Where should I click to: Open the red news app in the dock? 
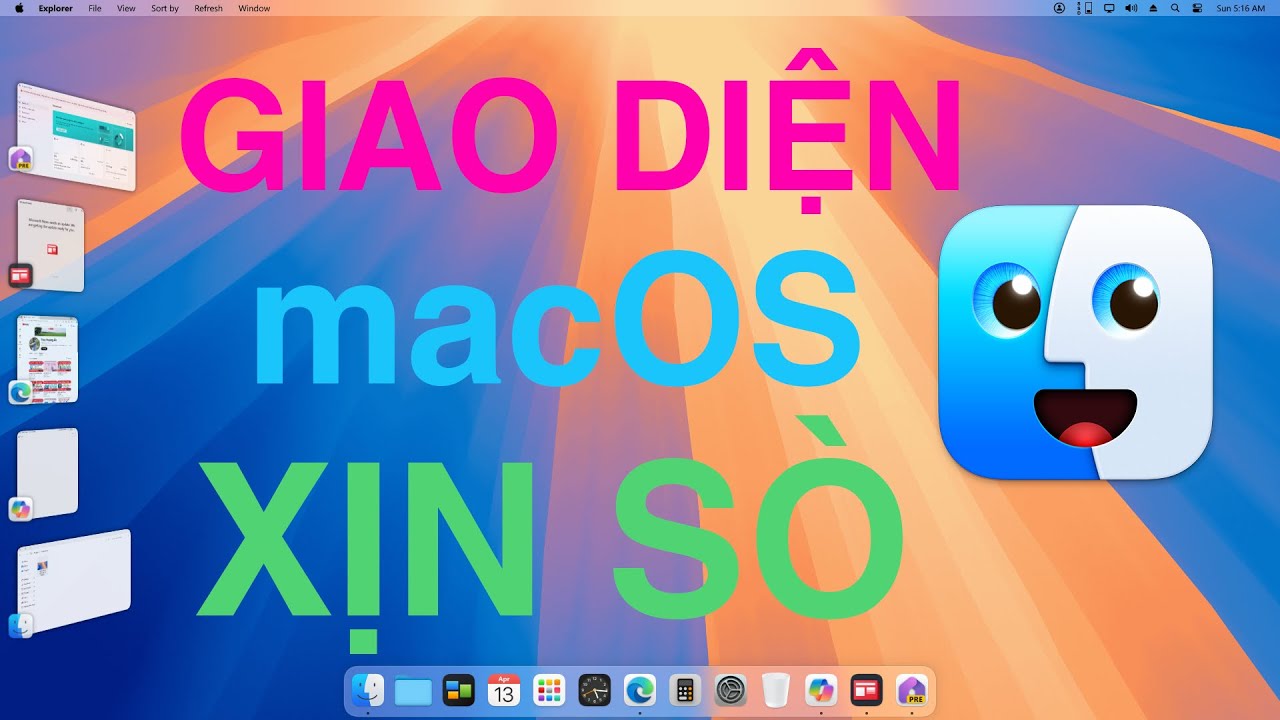point(866,690)
